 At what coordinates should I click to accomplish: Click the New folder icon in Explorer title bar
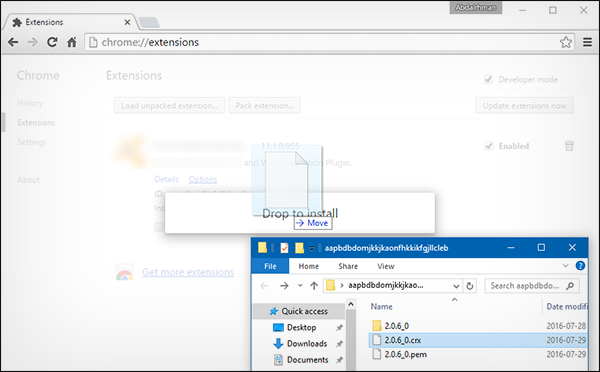299,248
